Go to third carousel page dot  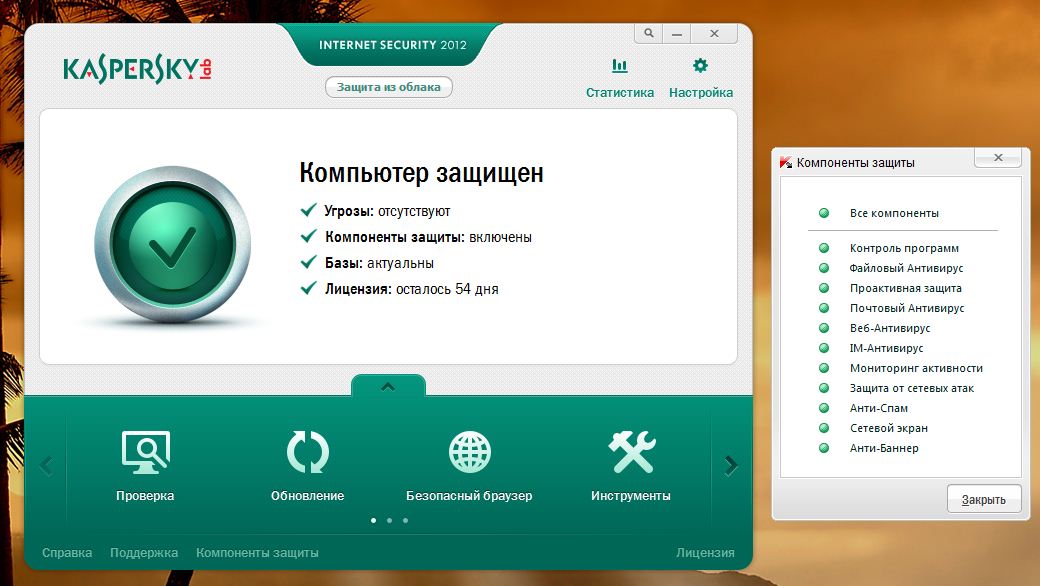pyautogui.click(x=405, y=520)
